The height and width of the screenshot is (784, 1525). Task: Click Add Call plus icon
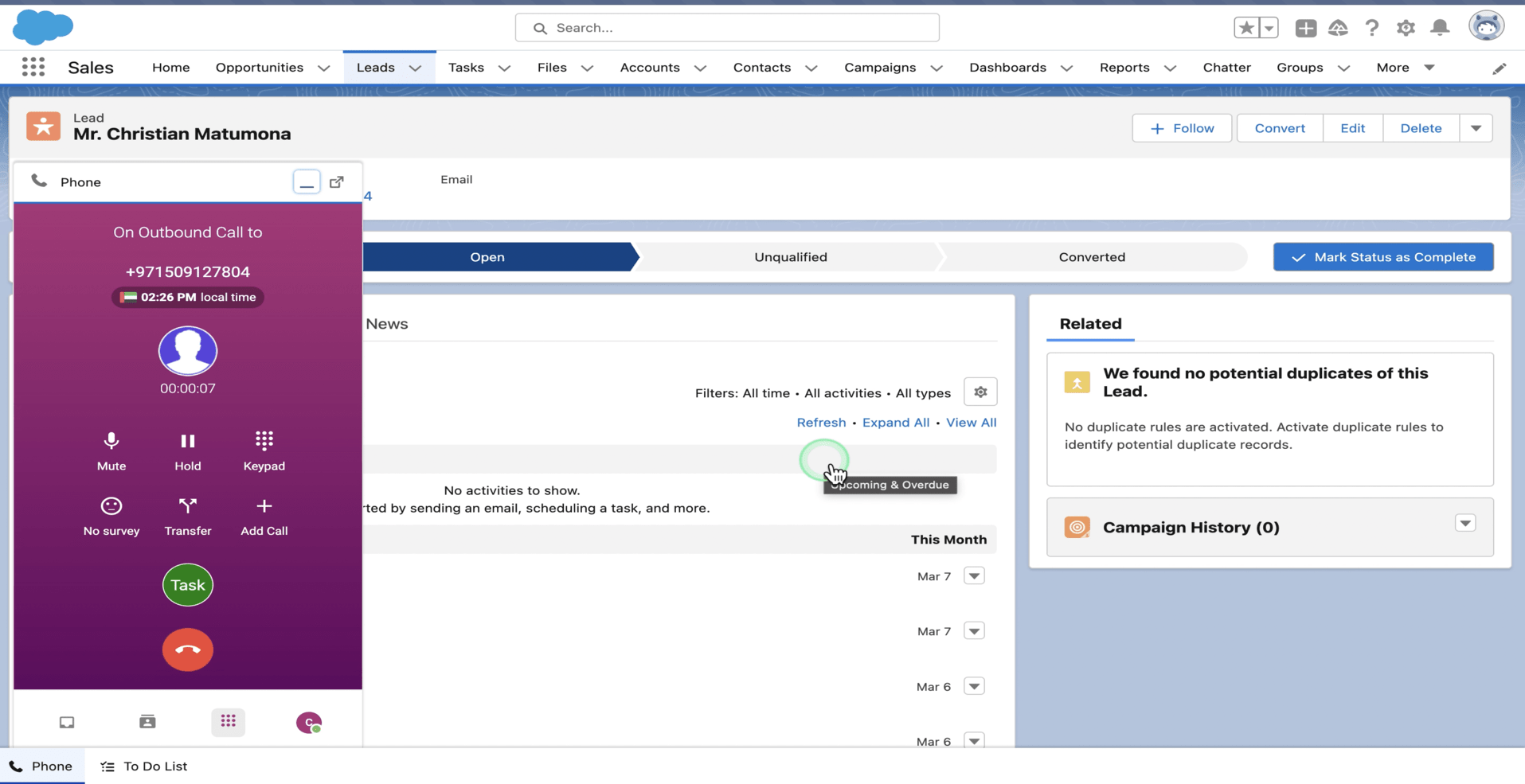coord(264,506)
